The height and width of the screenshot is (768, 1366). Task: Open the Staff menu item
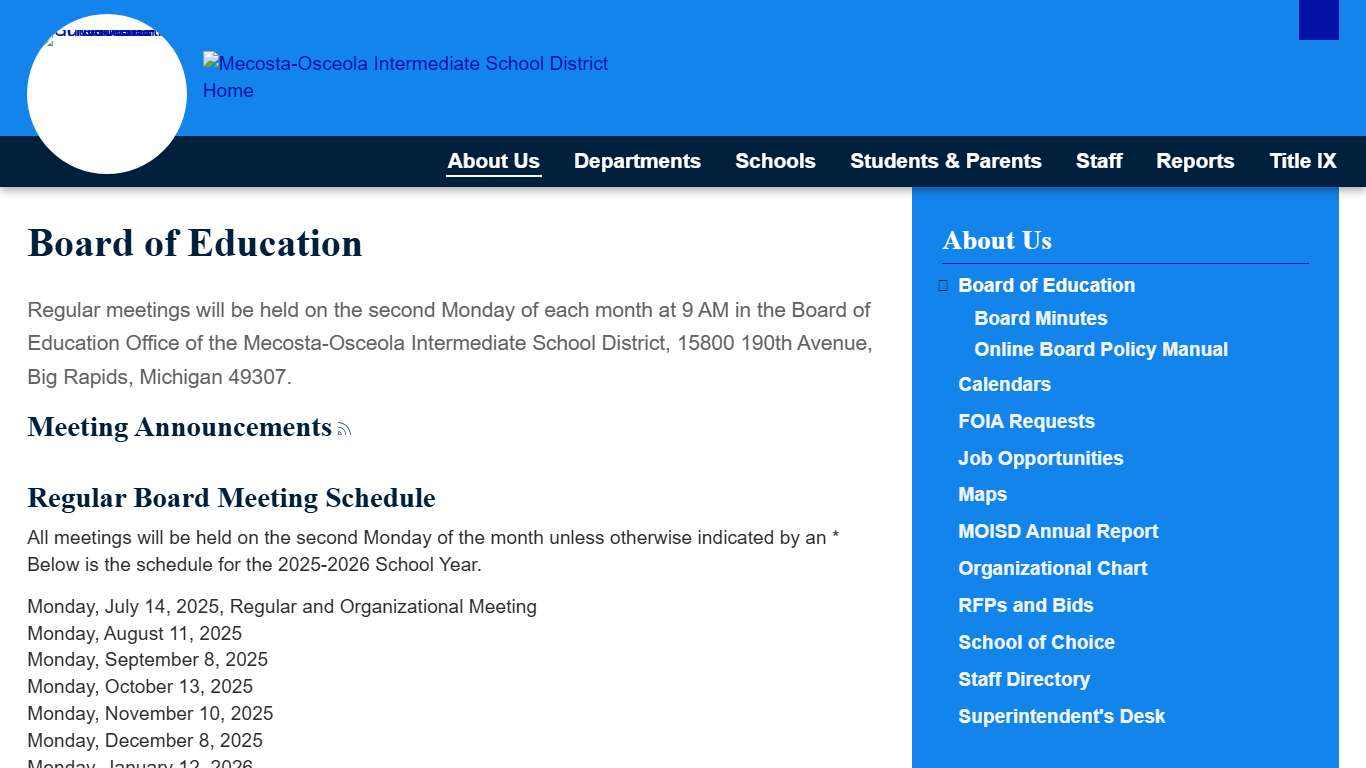1099,161
